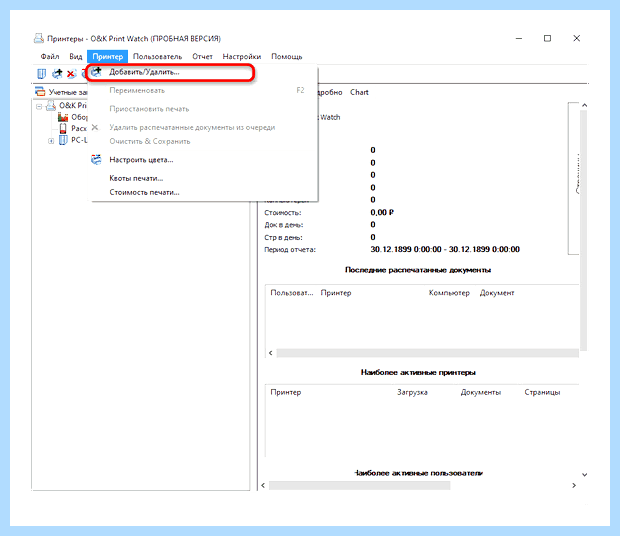
Task: Sort active printers by Принтер column
Action: pyautogui.click(x=285, y=393)
